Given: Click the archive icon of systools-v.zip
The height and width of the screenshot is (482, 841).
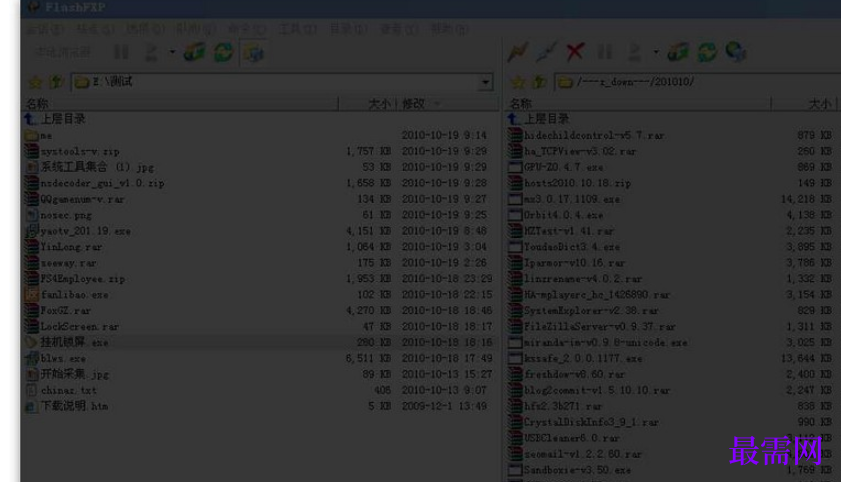Looking at the screenshot, I should click(32, 151).
